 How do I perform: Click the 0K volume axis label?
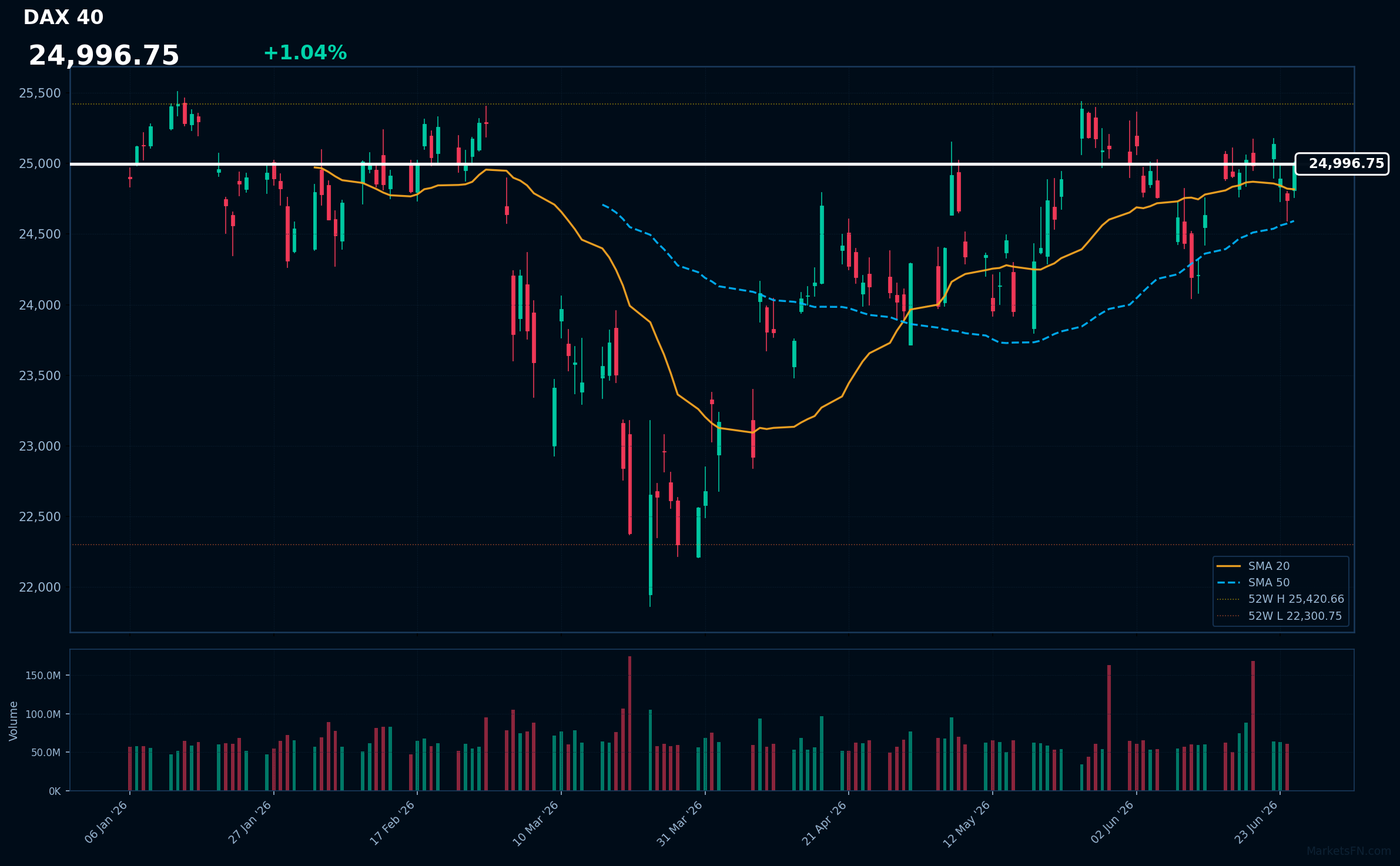(55, 791)
